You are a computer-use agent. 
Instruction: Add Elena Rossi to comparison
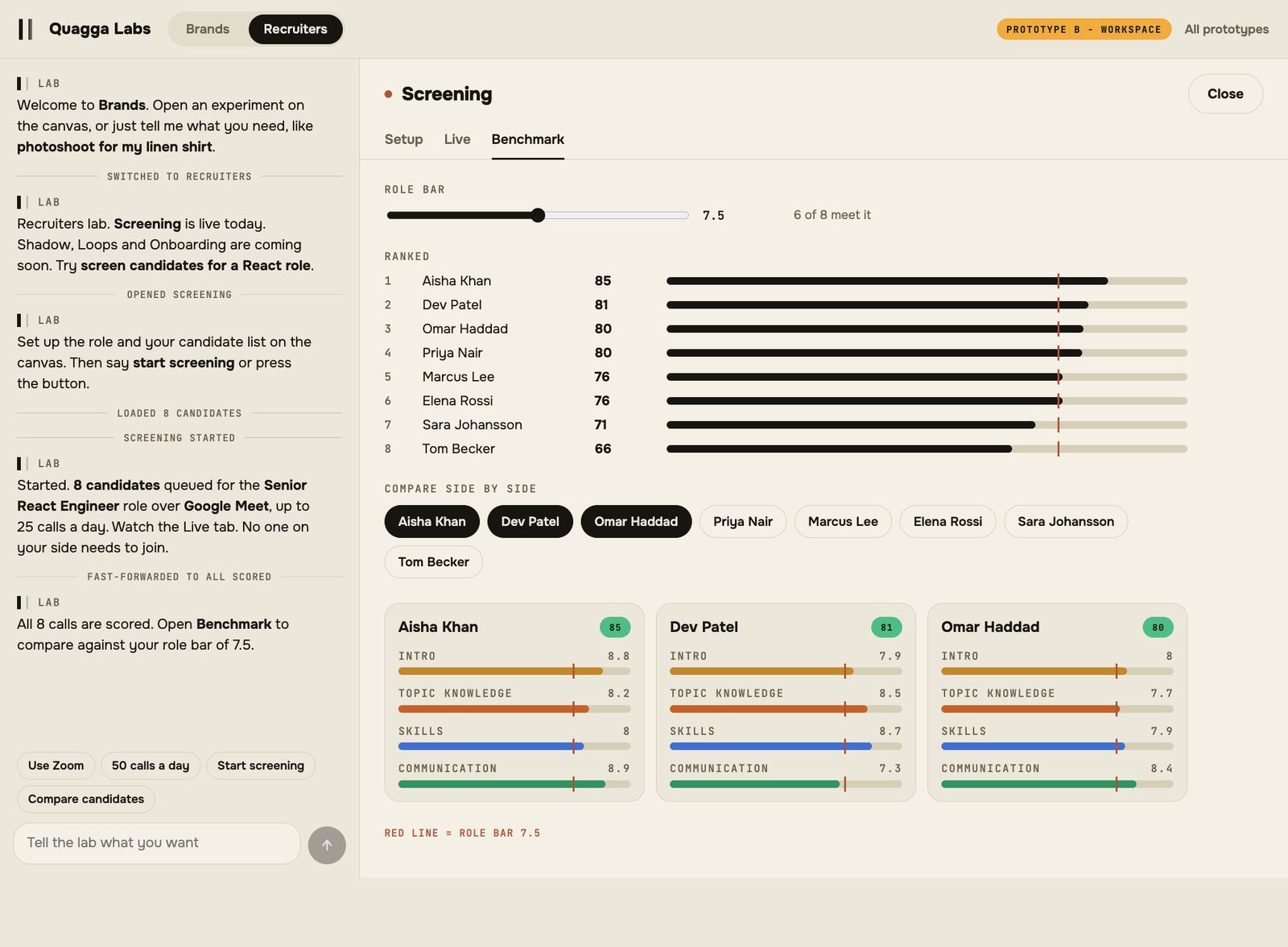tap(947, 522)
